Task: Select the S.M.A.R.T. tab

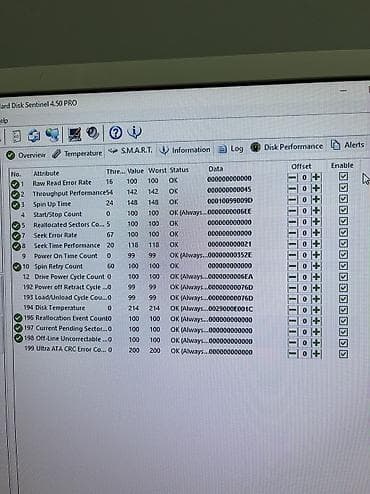Action: [131, 151]
